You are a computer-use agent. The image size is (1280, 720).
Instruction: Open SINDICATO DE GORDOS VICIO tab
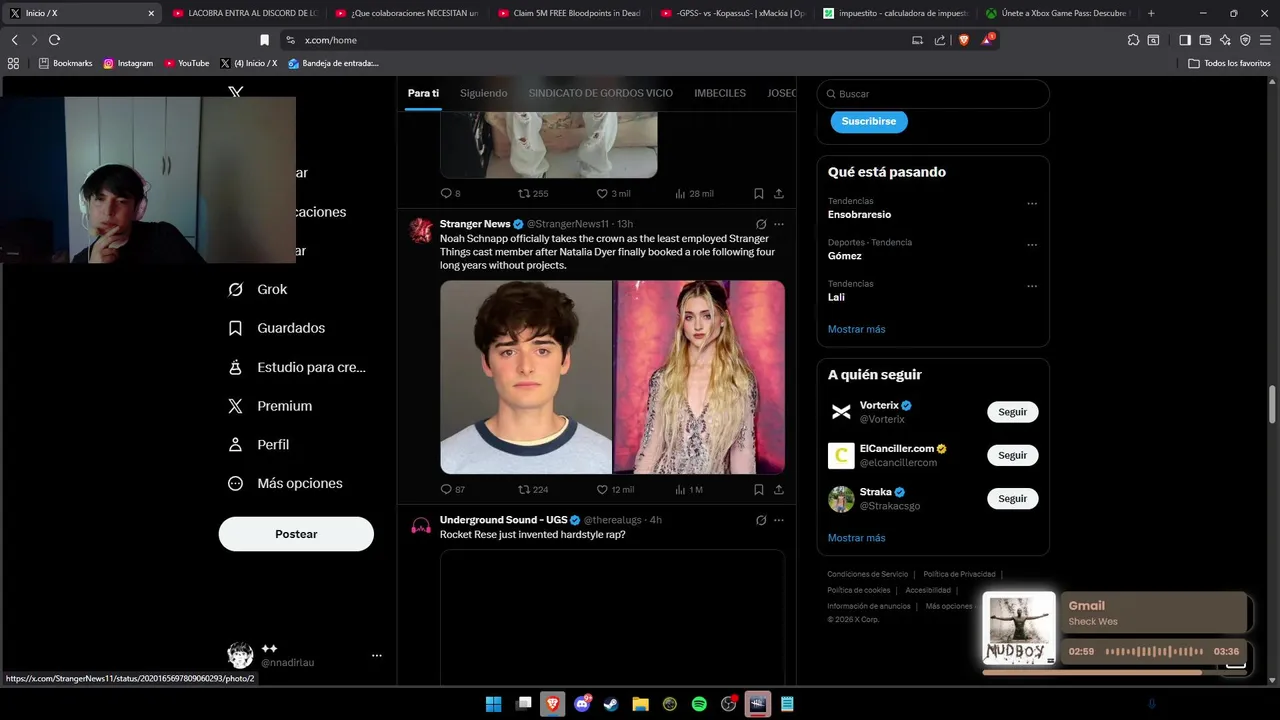601,93
